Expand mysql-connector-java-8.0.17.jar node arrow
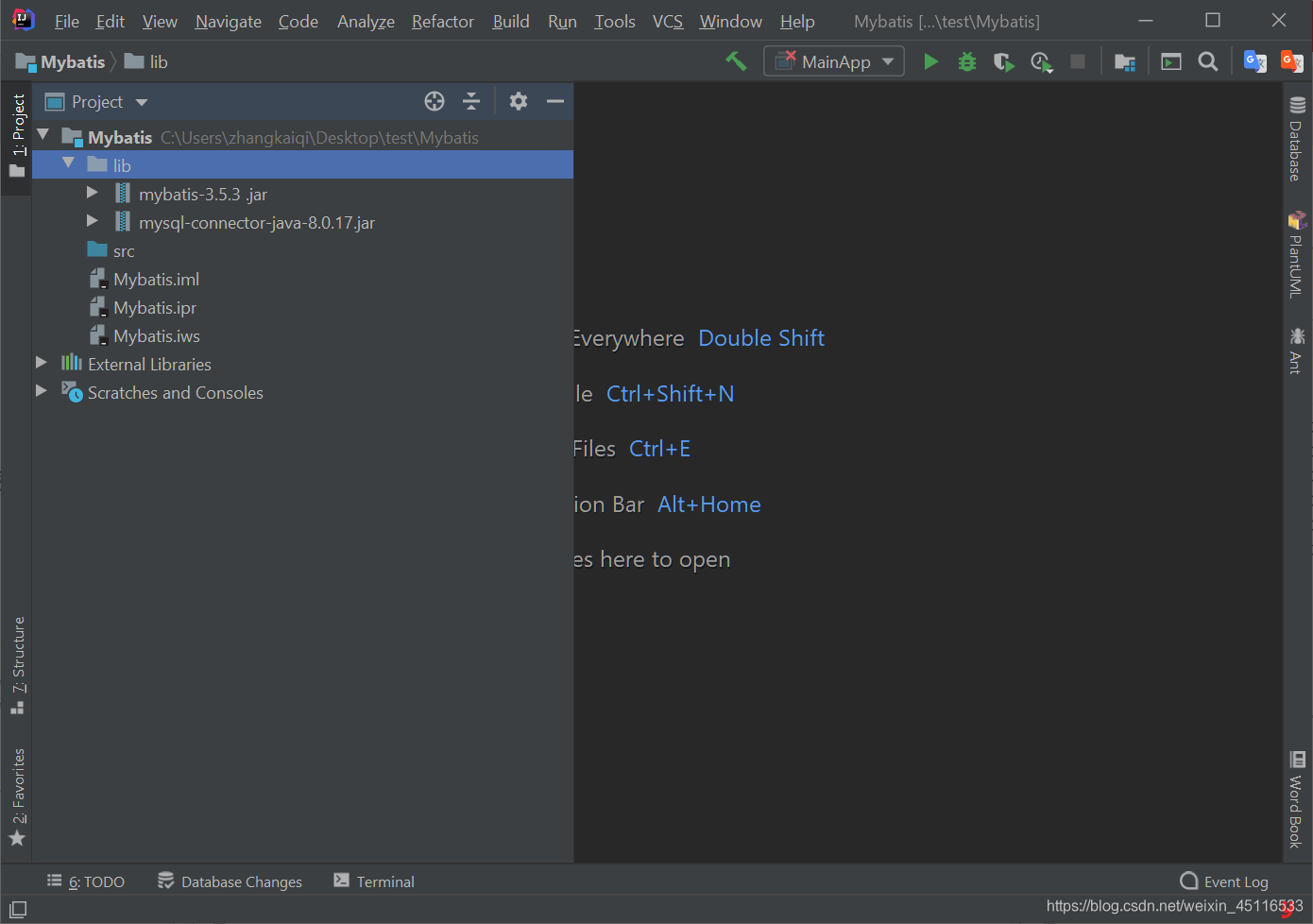 click(92, 221)
